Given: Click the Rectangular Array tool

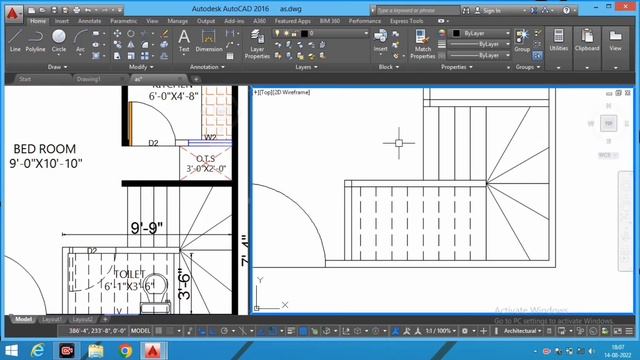Looking at the screenshot, I should click(x=144, y=56).
